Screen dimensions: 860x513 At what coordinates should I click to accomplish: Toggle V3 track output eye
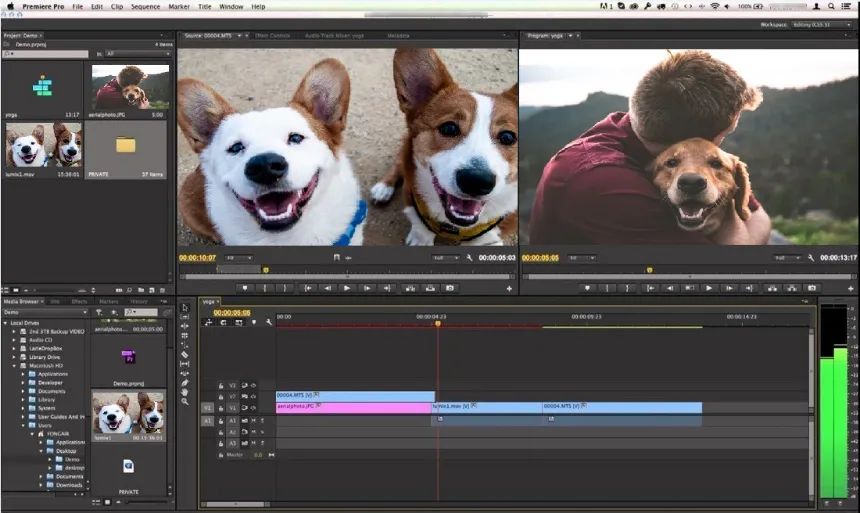tap(253, 386)
